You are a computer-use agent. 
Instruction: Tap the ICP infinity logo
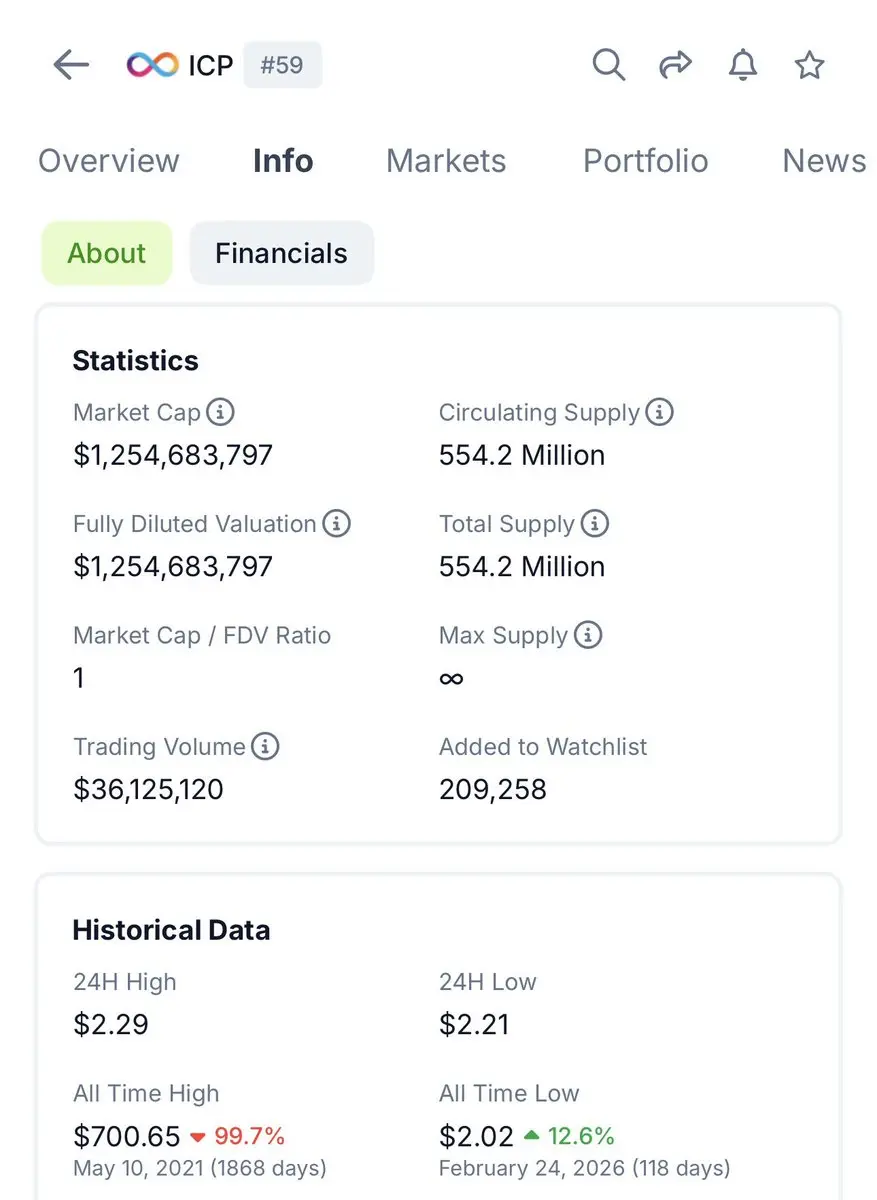(x=152, y=66)
